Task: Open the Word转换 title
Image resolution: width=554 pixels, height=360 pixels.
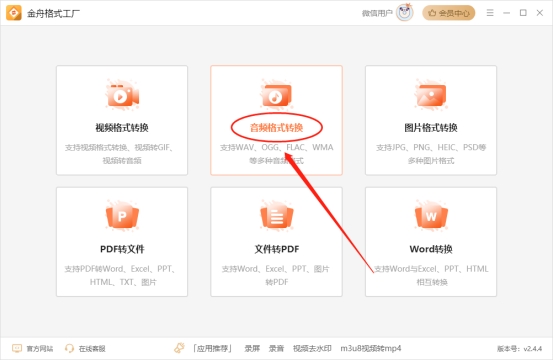Action: point(431,249)
